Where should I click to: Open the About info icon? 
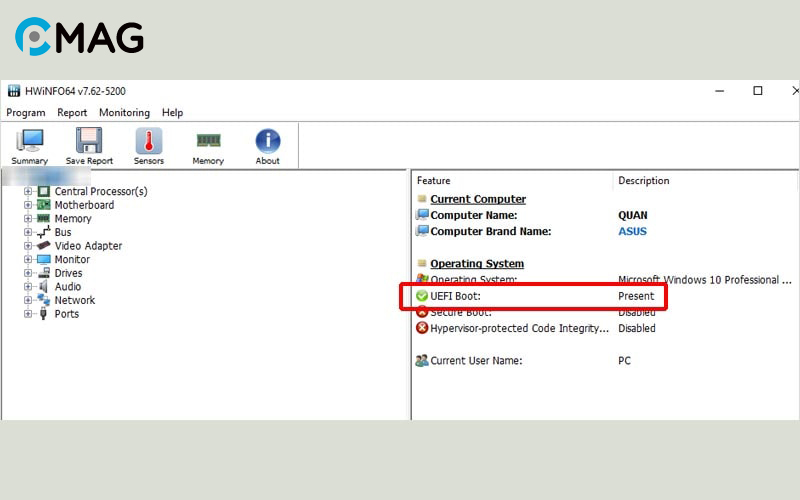267,141
